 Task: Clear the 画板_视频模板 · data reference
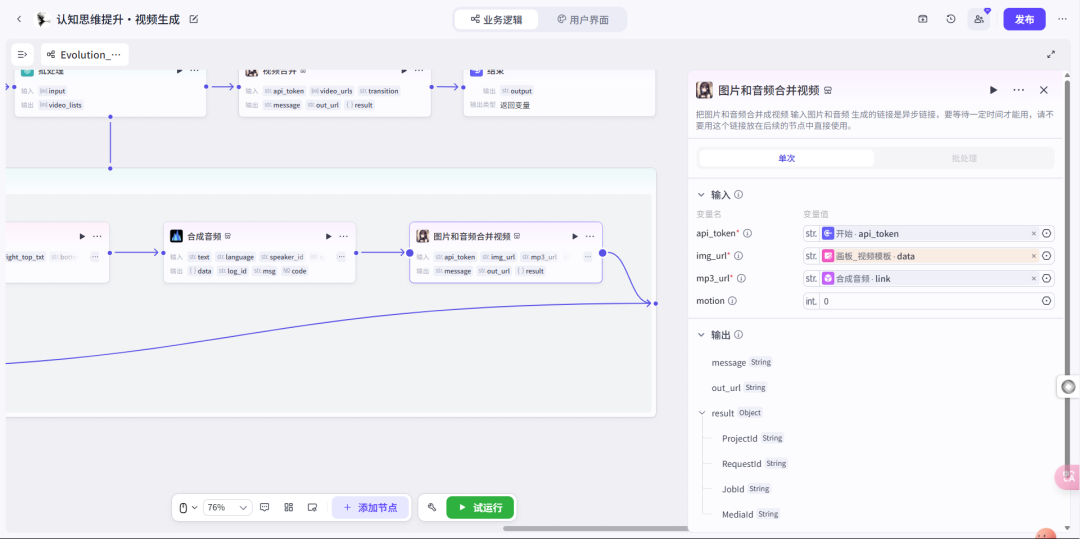(1033, 256)
